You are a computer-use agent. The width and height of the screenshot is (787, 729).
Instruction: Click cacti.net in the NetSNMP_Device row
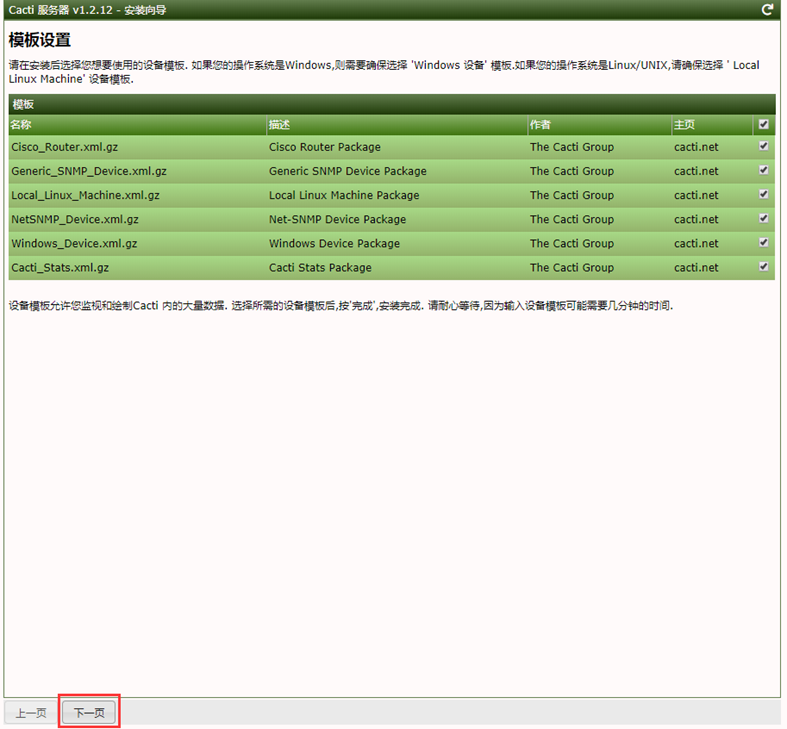(696, 219)
